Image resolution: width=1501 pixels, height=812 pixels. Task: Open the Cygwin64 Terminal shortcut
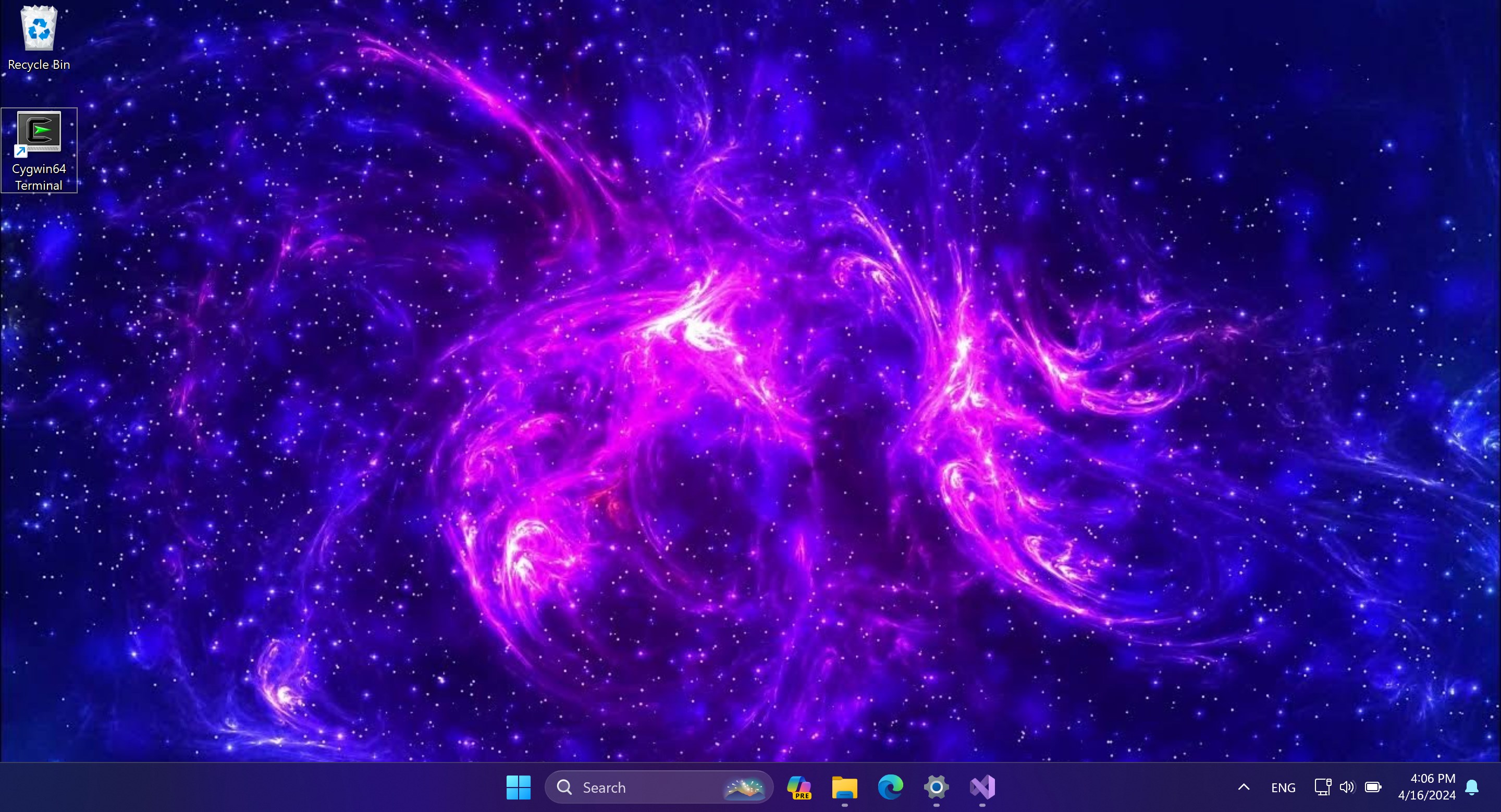pos(38,133)
